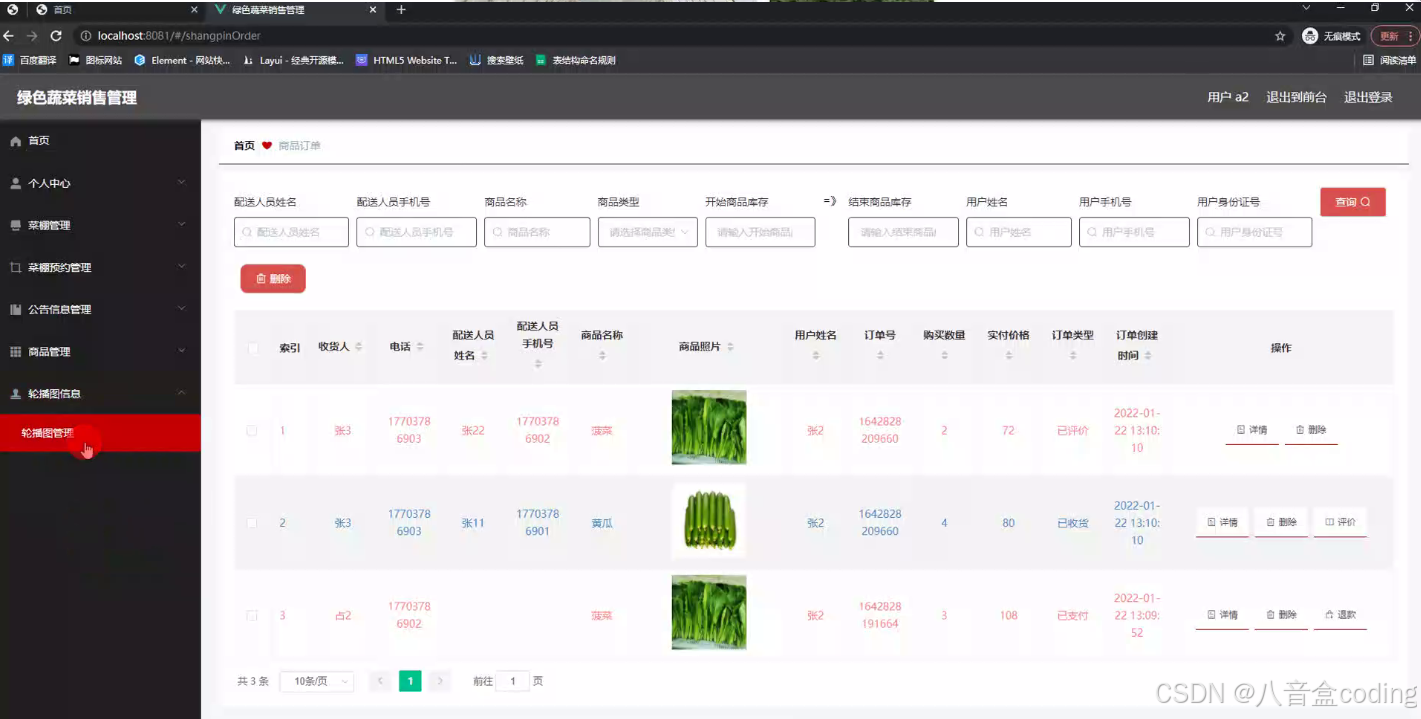Expand 商品管理 sidebar menu

tap(100, 351)
